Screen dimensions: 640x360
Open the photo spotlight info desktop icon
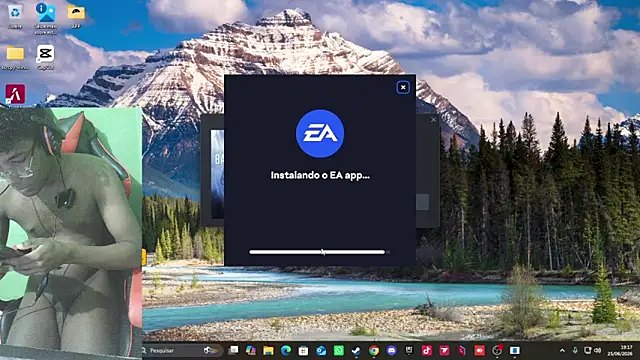point(46,18)
